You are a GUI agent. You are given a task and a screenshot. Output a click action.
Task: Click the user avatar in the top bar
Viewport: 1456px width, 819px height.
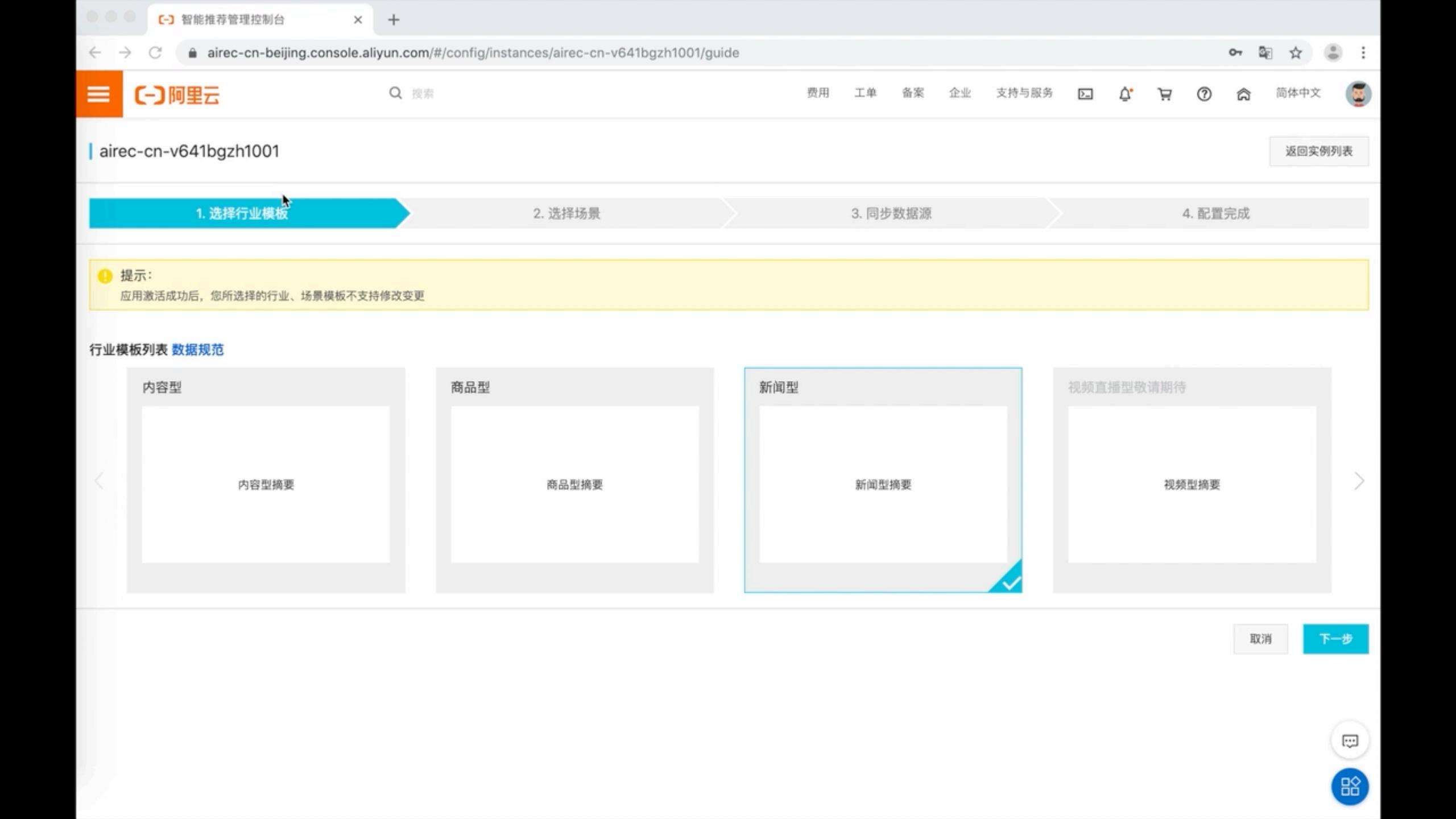1358,93
